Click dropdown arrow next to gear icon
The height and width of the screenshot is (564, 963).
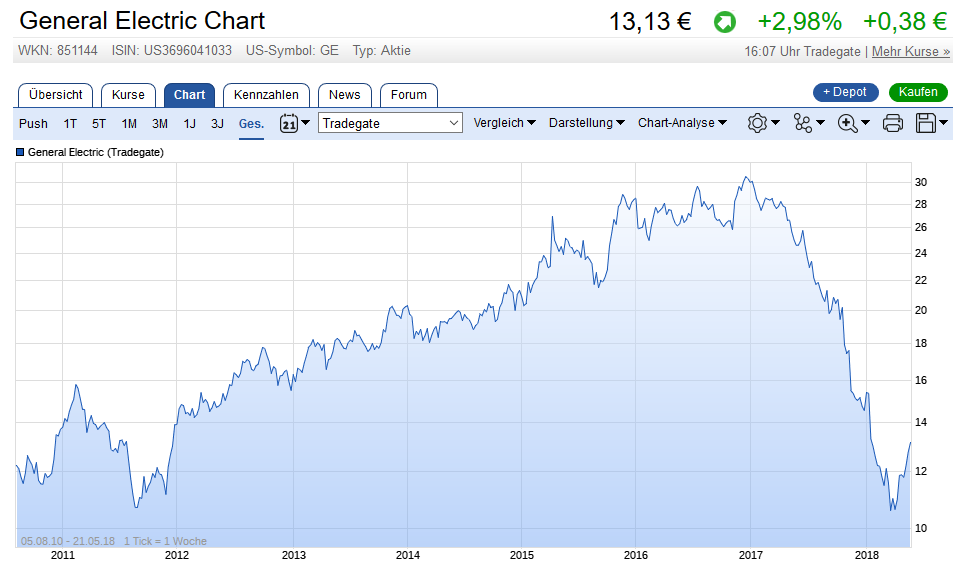[775, 123]
